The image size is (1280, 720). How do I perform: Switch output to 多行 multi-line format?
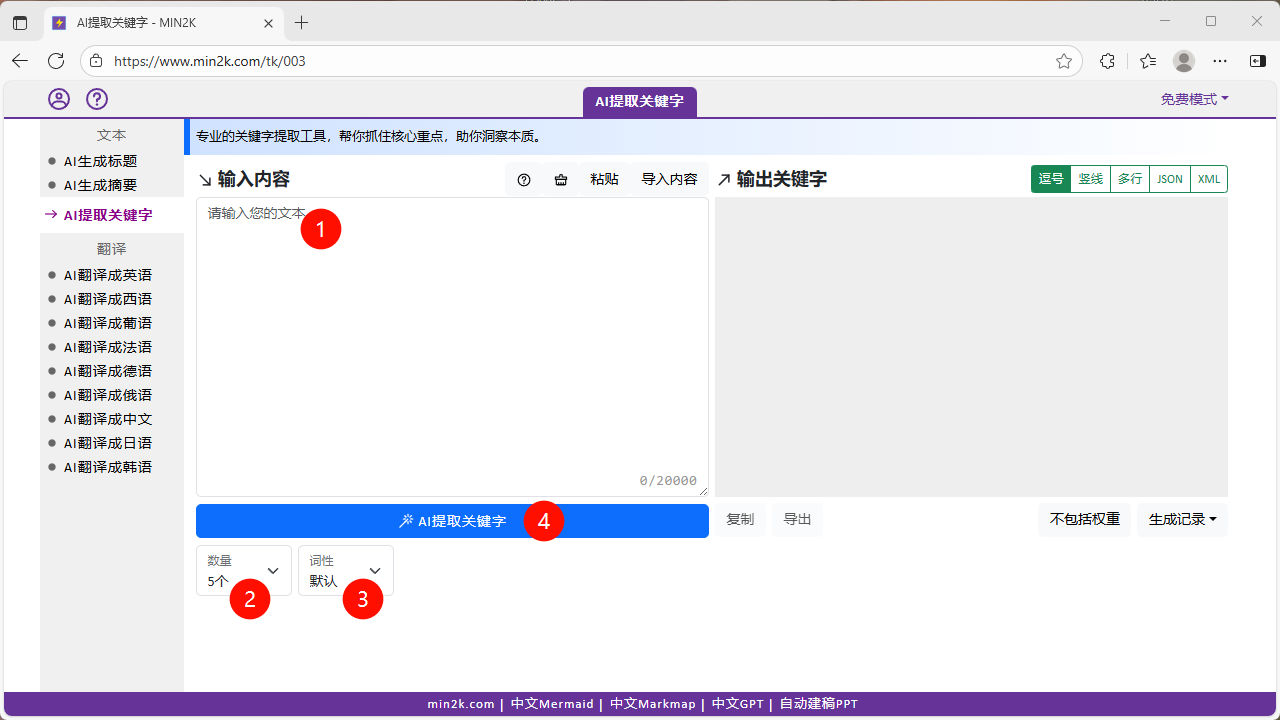[1129, 179]
